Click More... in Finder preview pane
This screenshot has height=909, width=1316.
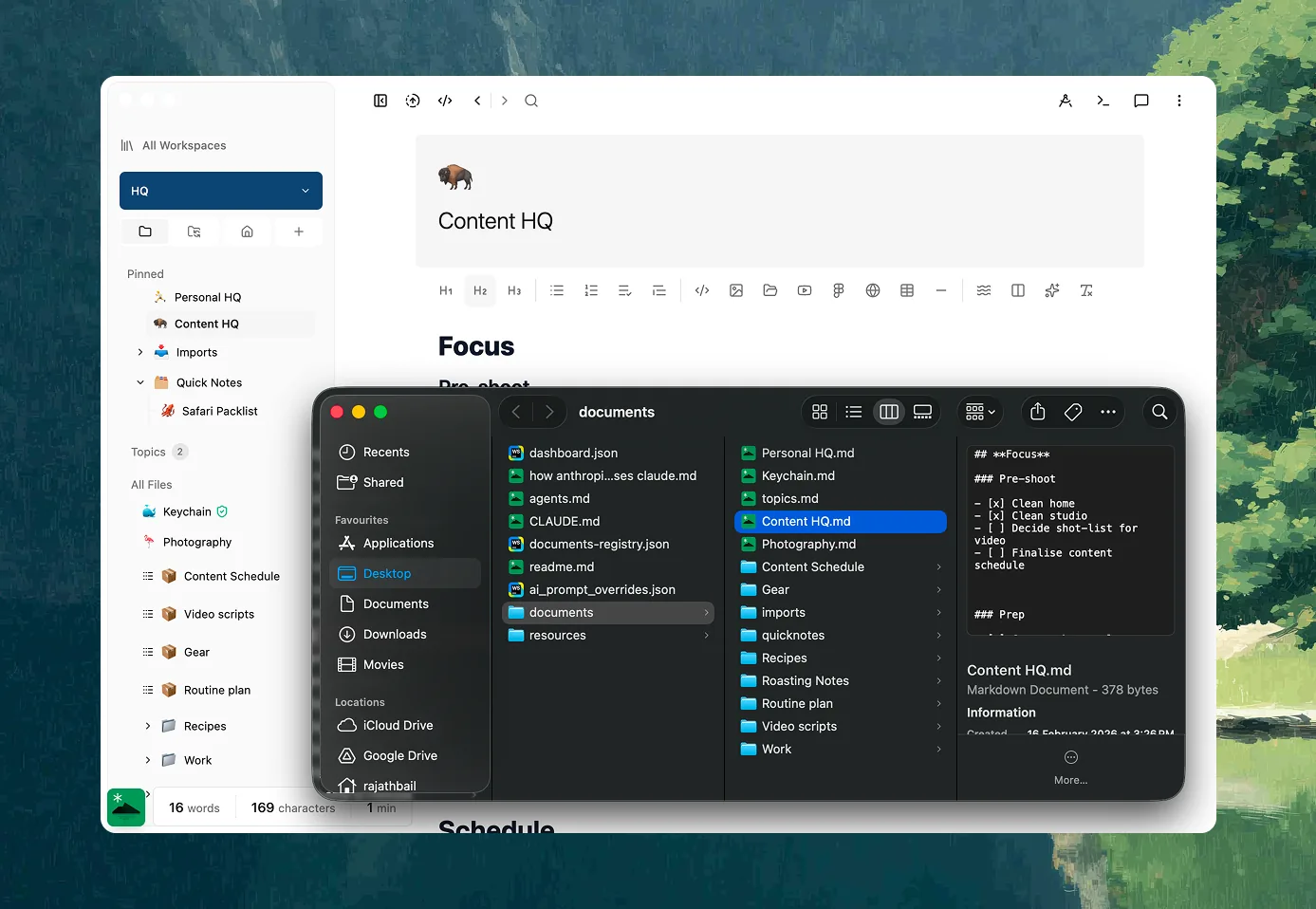(x=1071, y=768)
